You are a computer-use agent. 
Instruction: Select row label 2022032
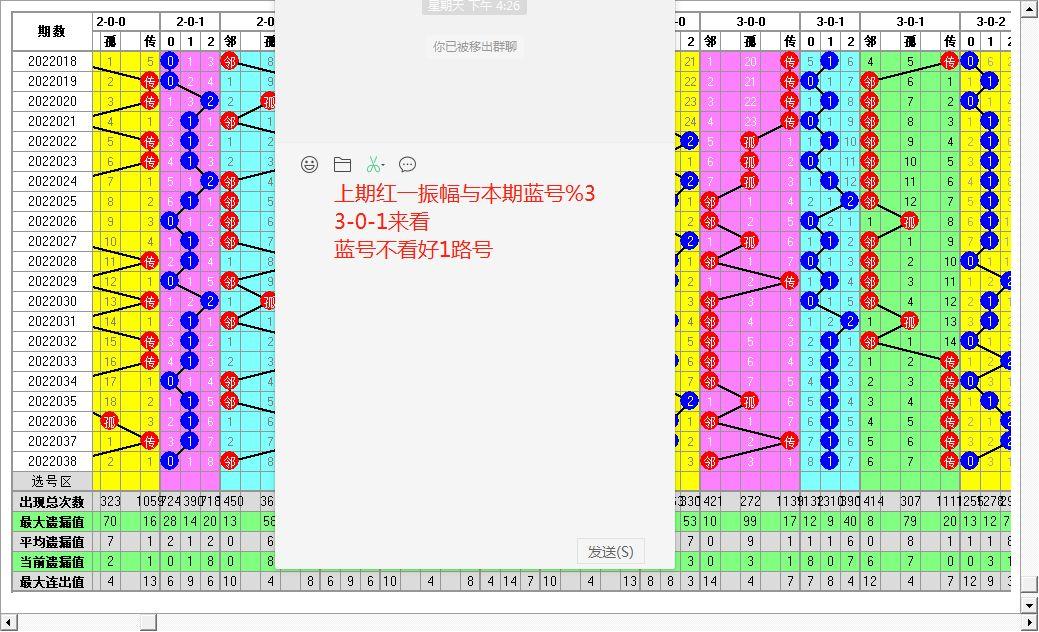click(52, 341)
